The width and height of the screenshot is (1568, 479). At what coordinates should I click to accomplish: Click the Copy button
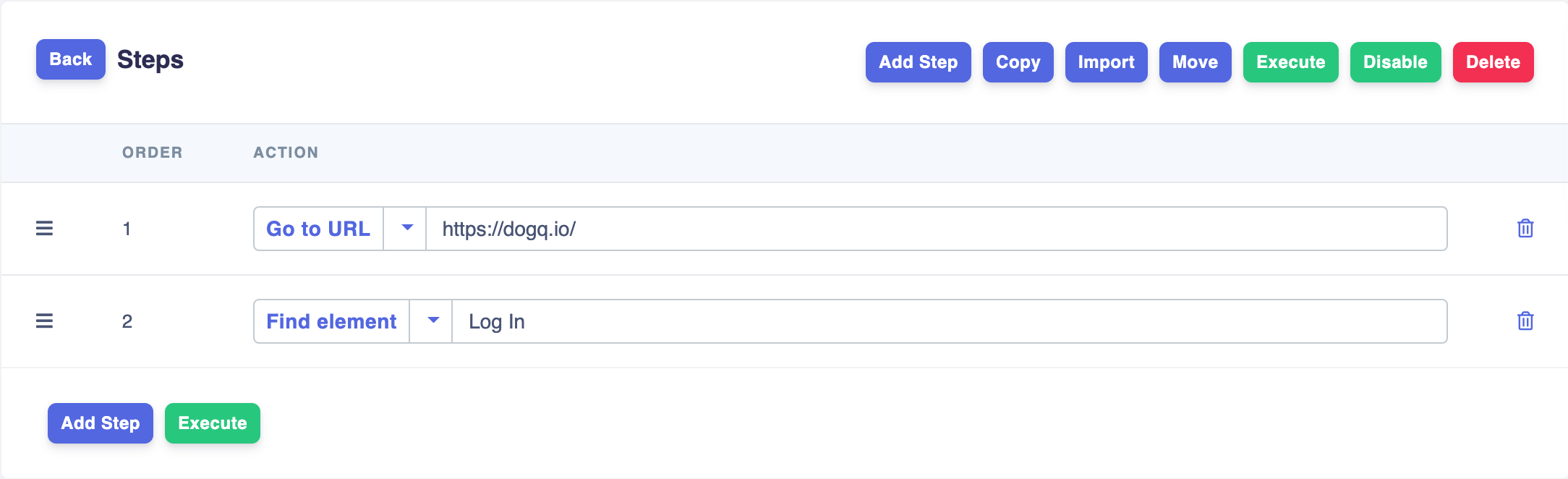point(1018,62)
